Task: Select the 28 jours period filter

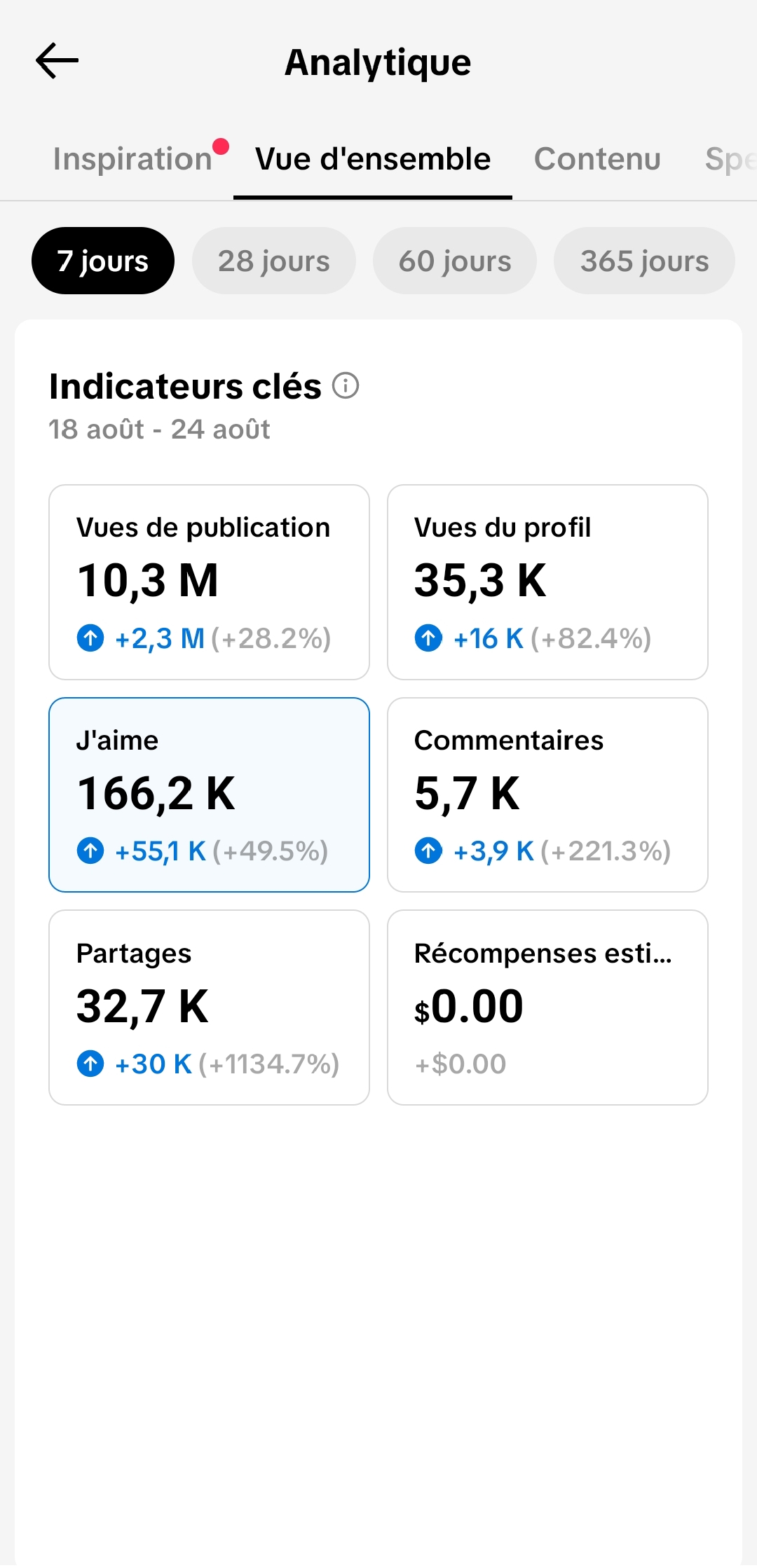Action: pos(274,261)
